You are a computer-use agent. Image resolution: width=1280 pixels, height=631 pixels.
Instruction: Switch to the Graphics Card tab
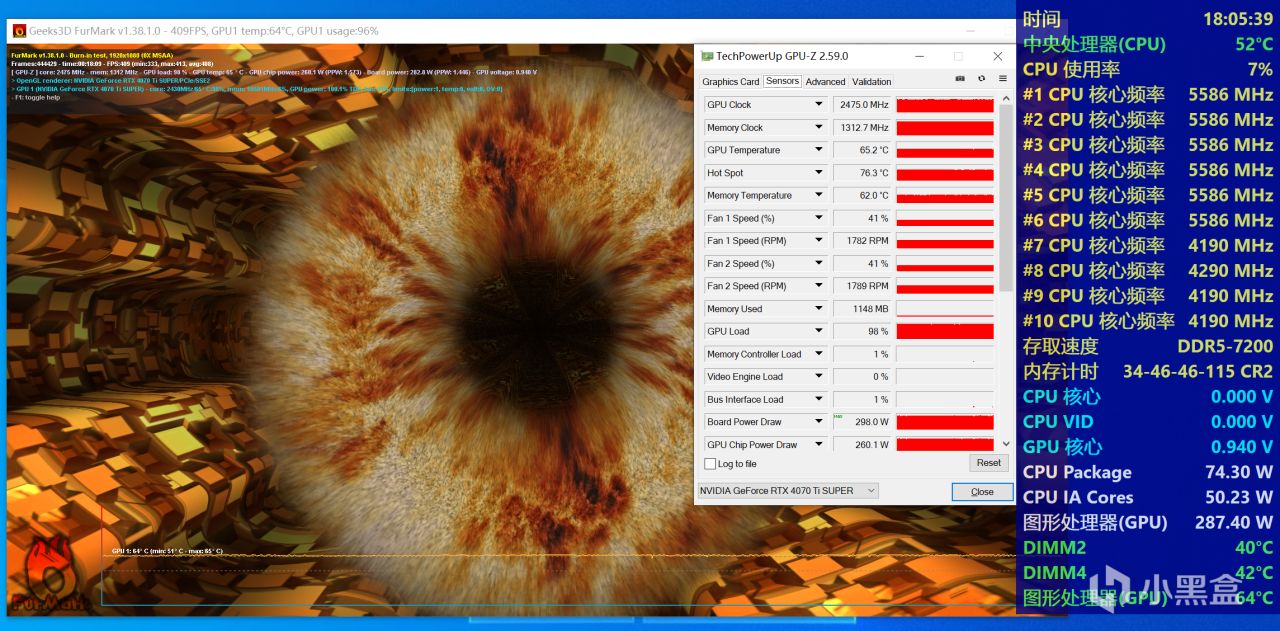click(730, 82)
